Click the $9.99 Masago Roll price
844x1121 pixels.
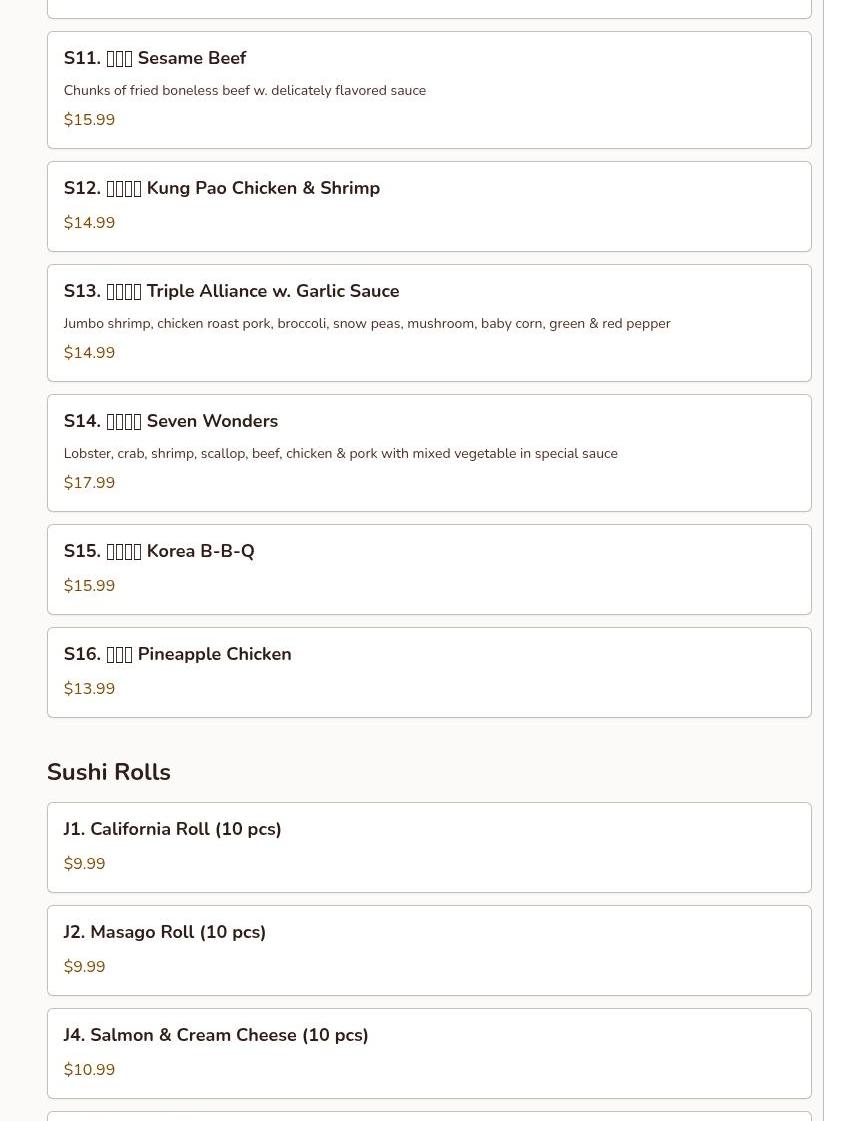click(84, 967)
